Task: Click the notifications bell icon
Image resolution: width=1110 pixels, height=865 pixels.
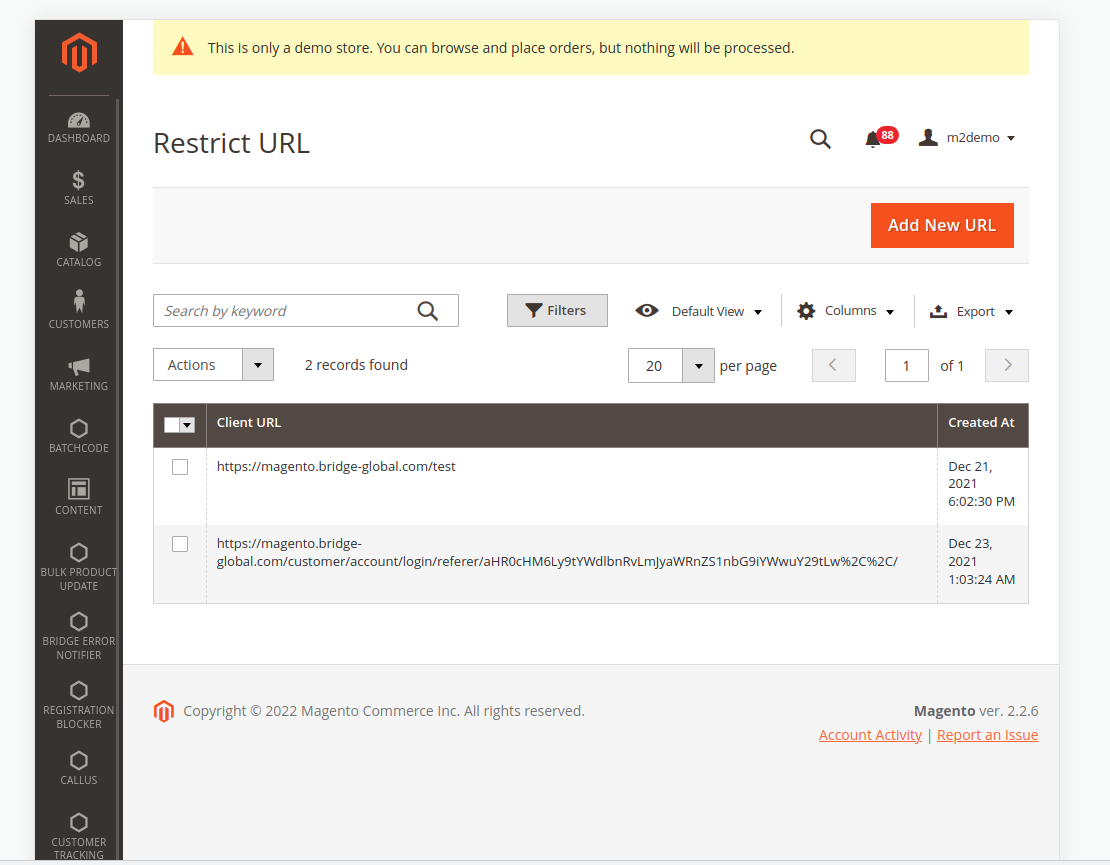Action: click(872, 139)
